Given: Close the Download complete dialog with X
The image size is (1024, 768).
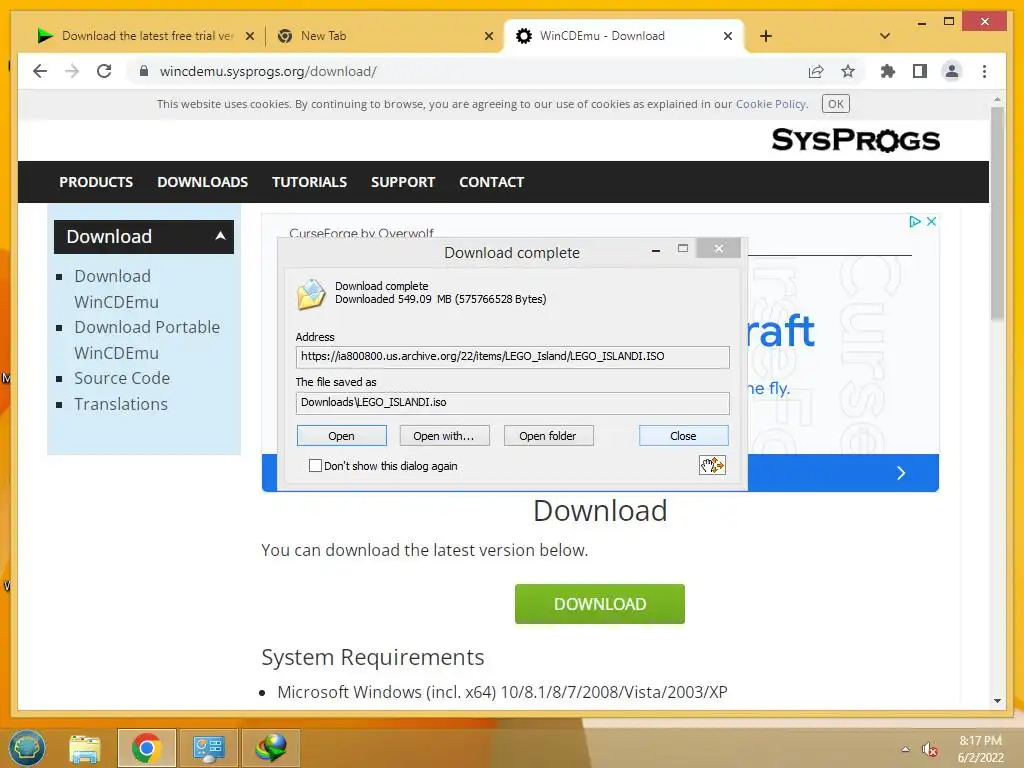Looking at the screenshot, I should click(x=718, y=248).
